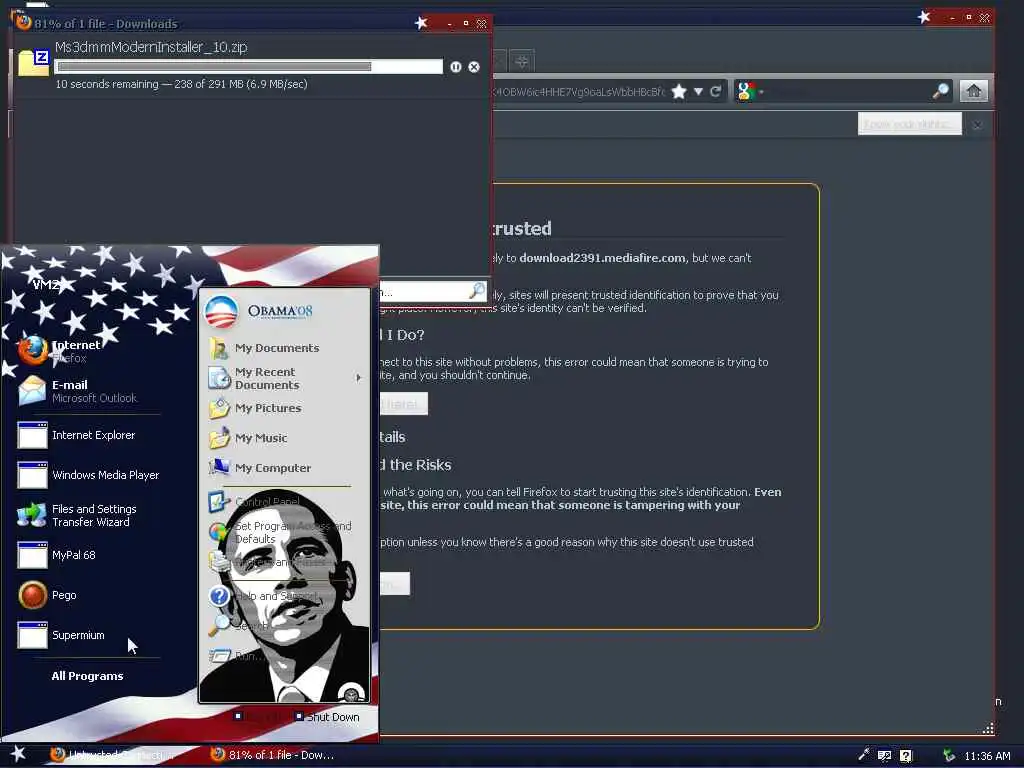Image resolution: width=1024 pixels, height=768 pixels.
Task: Dismiss the Know your rights notification bar
Action: click(977, 125)
